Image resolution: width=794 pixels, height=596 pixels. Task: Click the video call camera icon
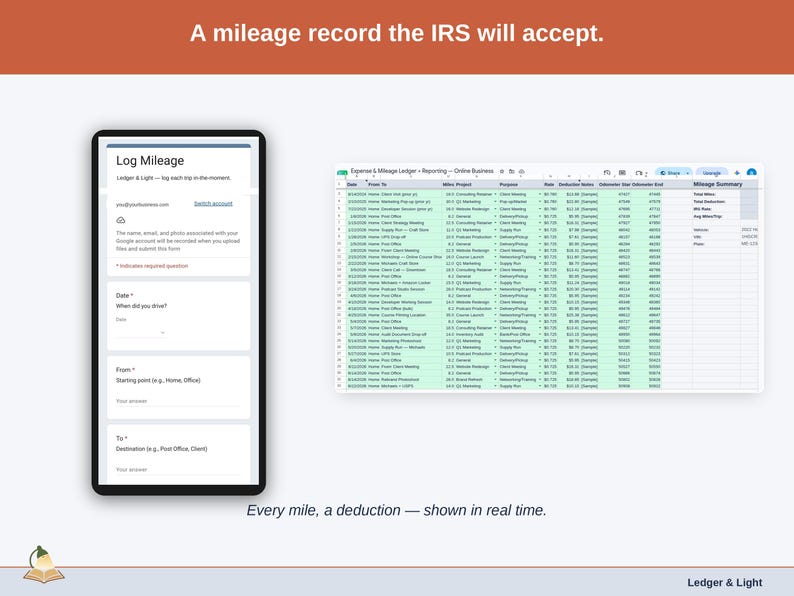[x=639, y=173]
